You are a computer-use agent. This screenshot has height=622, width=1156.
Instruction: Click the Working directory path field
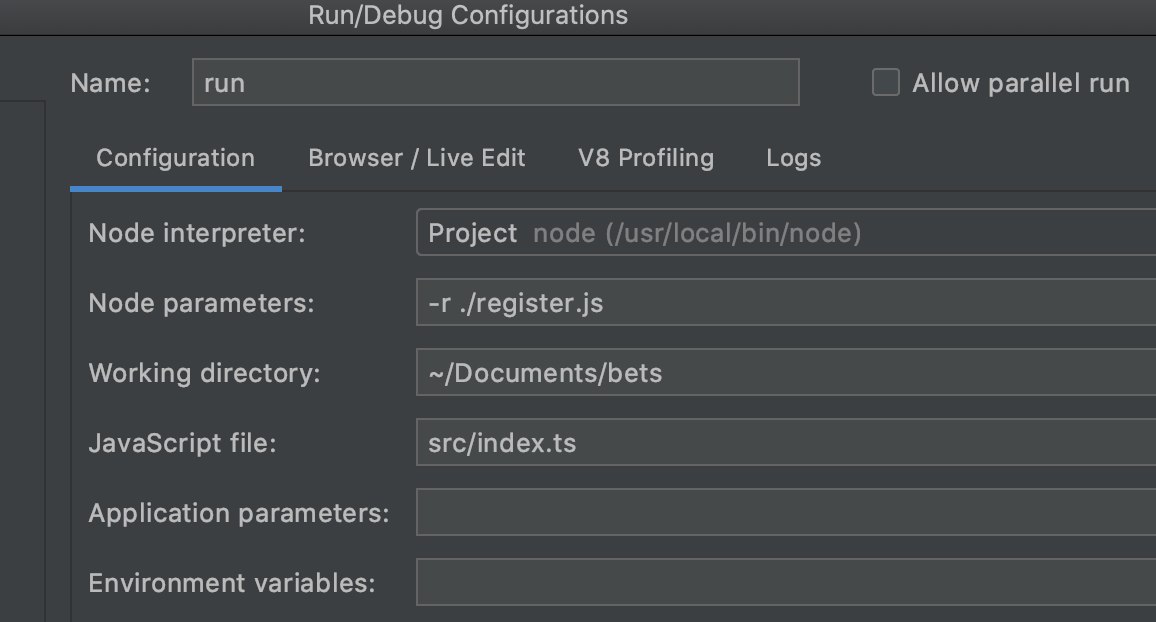pos(785,373)
